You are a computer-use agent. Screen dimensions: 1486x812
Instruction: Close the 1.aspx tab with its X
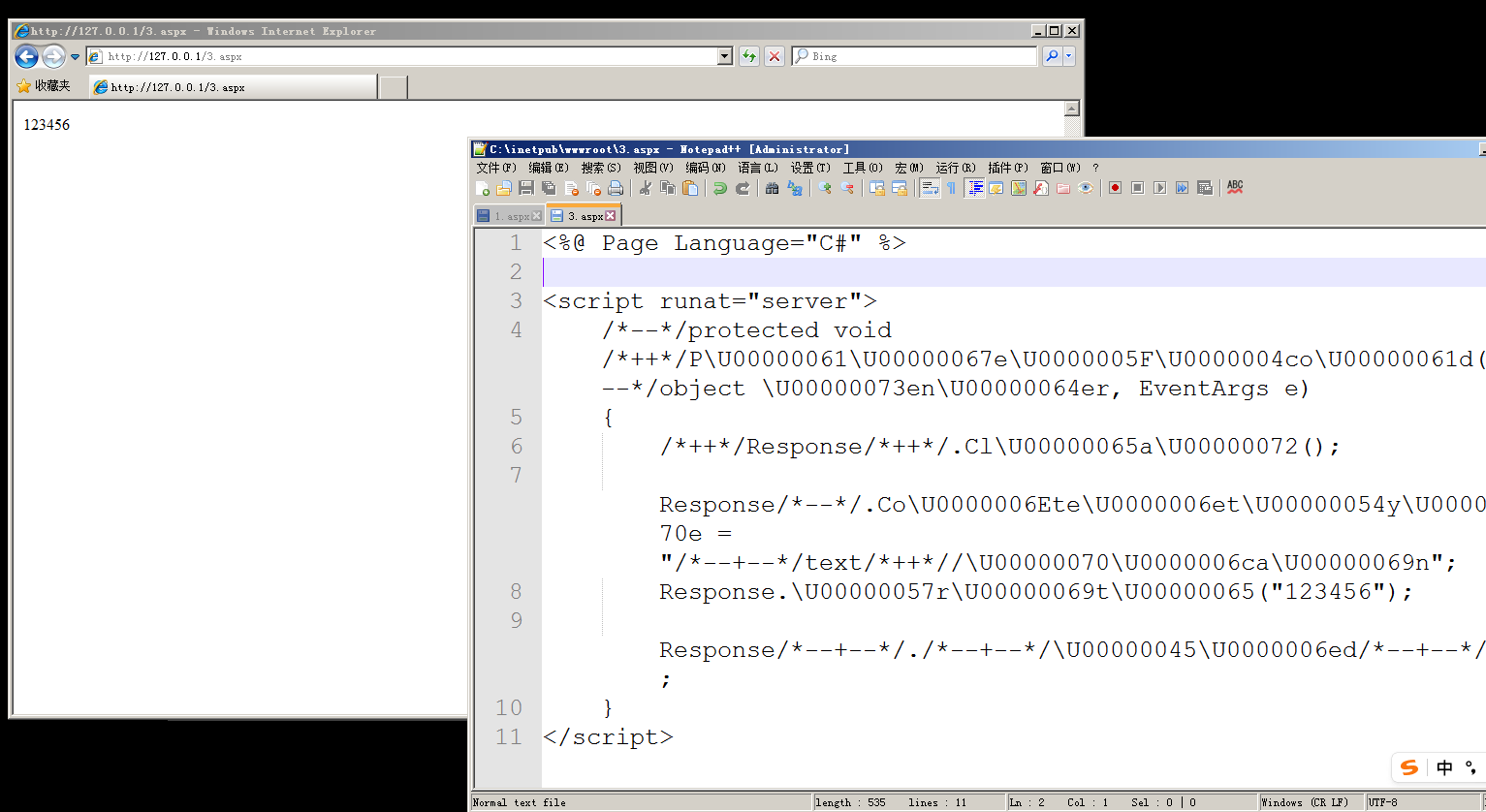coord(537,216)
